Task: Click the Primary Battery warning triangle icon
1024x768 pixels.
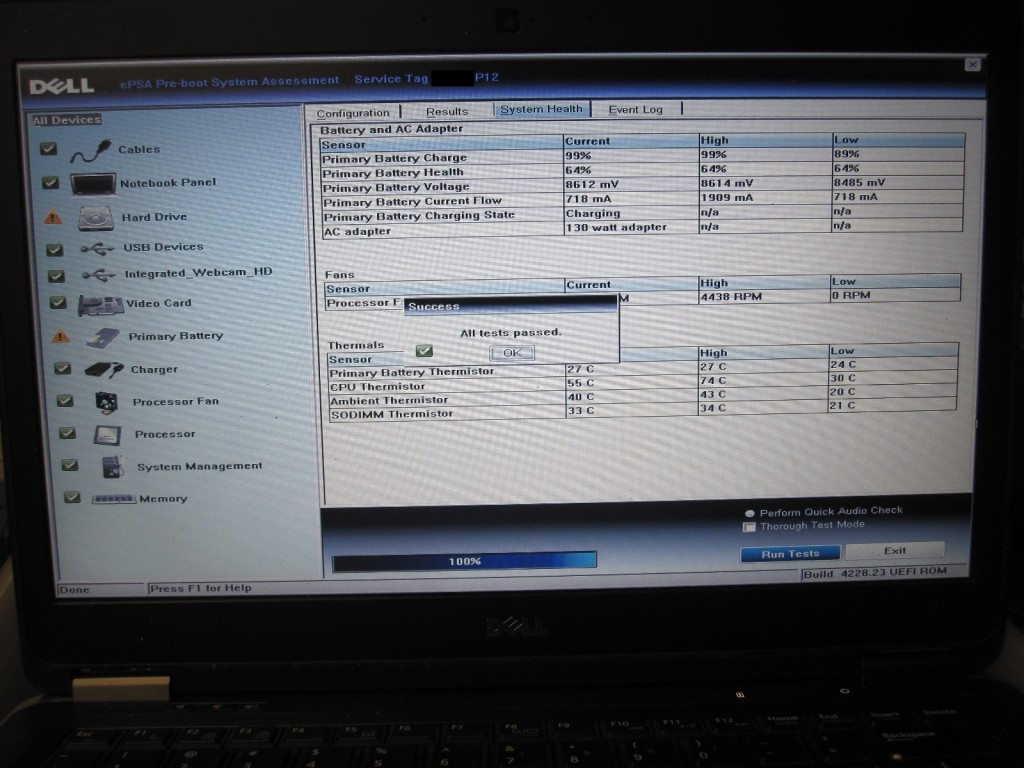Action: [x=61, y=336]
